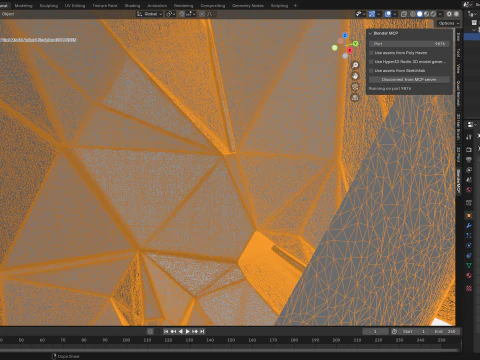Open the Object properties orange square icon
480x360 pixels.
pyautogui.click(x=469, y=216)
